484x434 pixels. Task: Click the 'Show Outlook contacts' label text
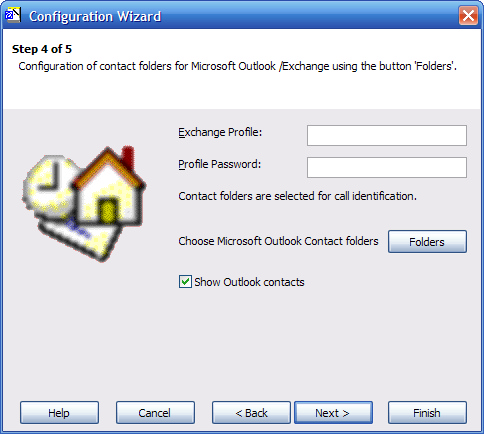249,282
